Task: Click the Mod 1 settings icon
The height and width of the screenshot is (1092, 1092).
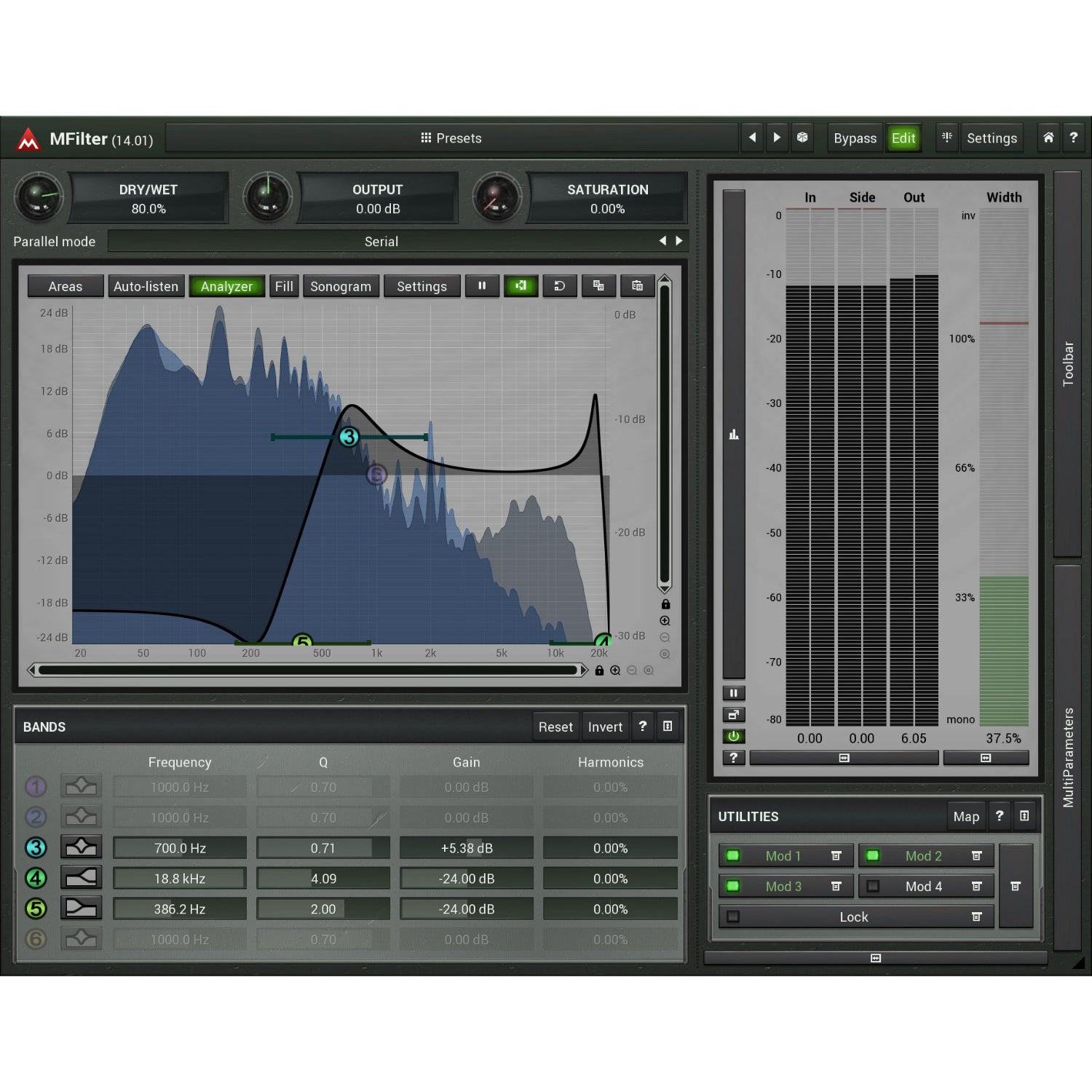Action: (836, 856)
